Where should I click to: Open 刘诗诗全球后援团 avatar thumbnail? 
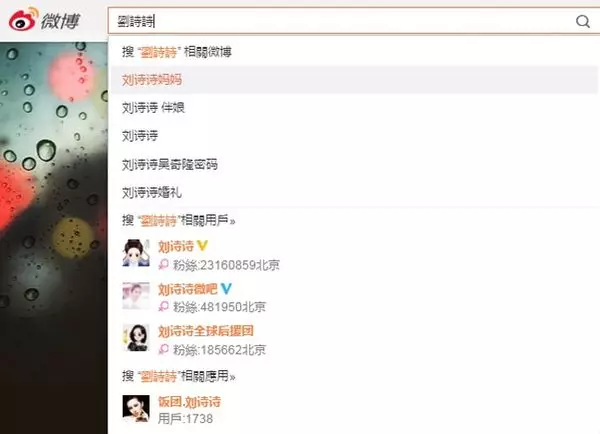(136, 338)
